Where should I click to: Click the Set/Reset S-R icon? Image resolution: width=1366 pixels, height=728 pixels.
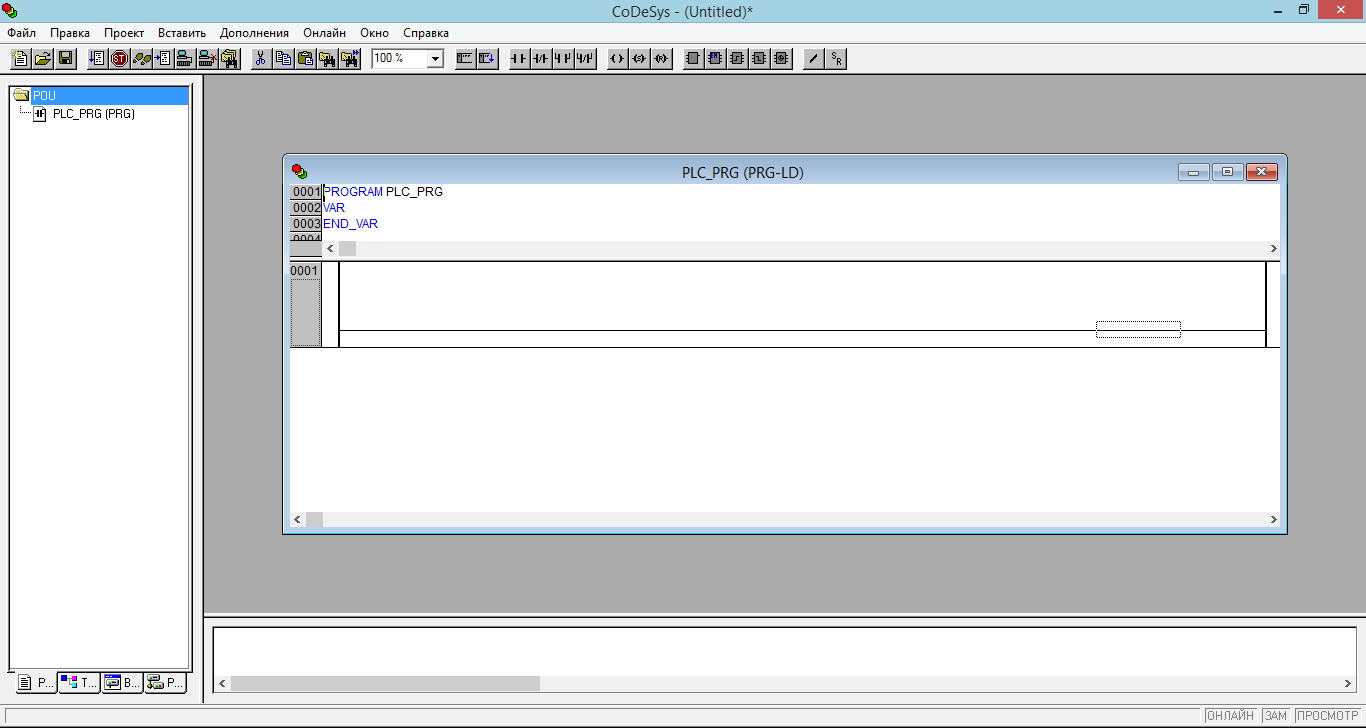click(836, 59)
